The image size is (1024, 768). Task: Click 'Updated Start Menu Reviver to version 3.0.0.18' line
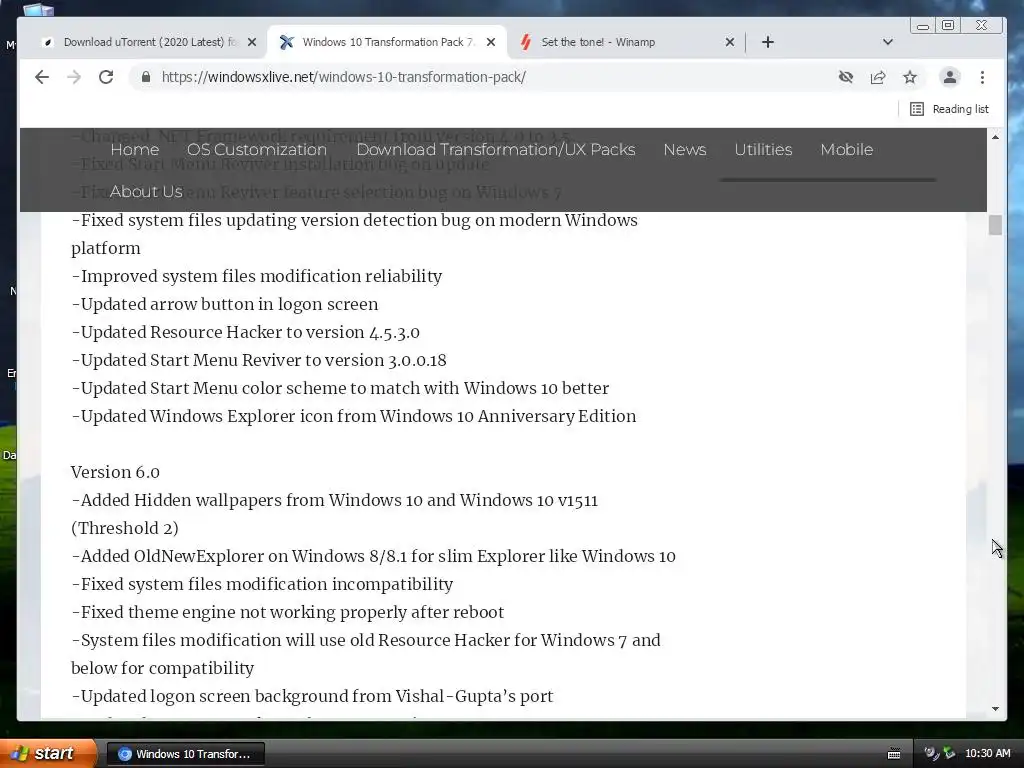click(259, 360)
